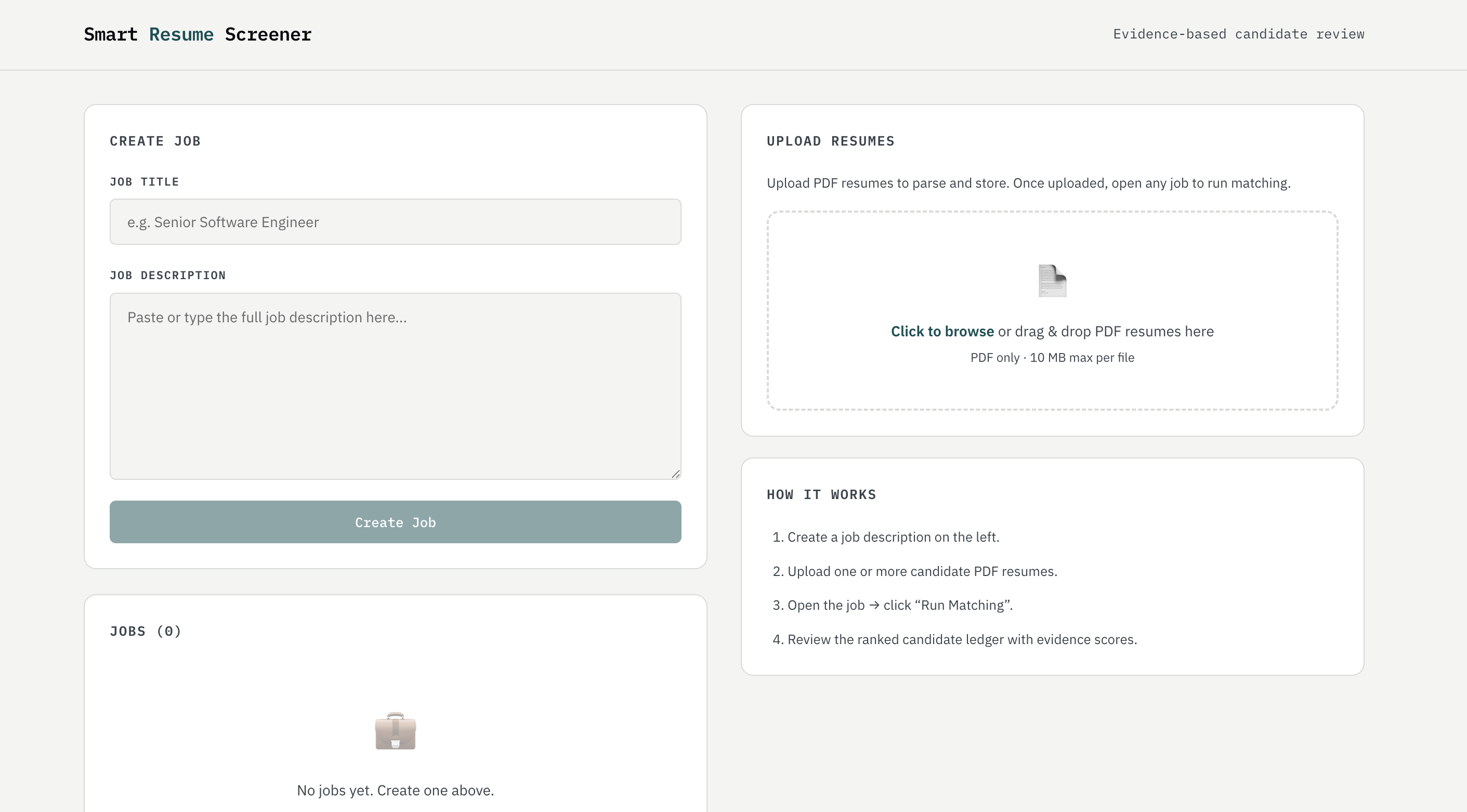Click the document icon in the upload drop zone
Image resolution: width=1467 pixels, height=812 pixels.
coord(1052,281)
